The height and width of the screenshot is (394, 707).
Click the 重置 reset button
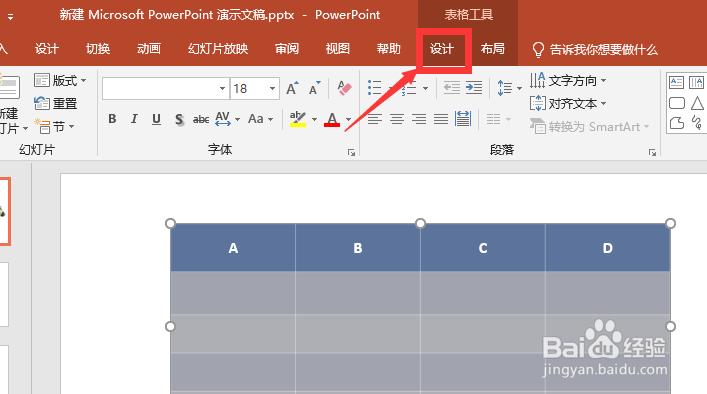(55, 104)
